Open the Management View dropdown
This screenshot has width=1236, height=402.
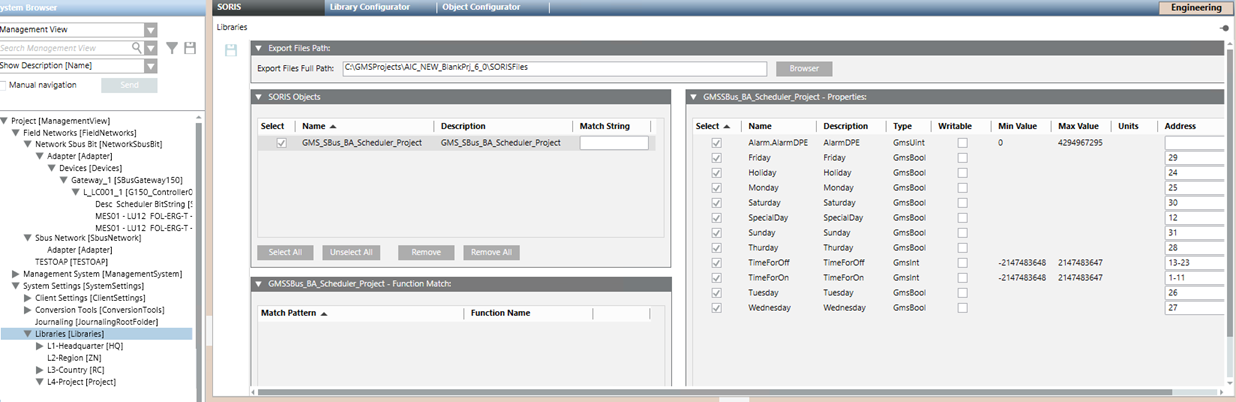pos(150,30)
